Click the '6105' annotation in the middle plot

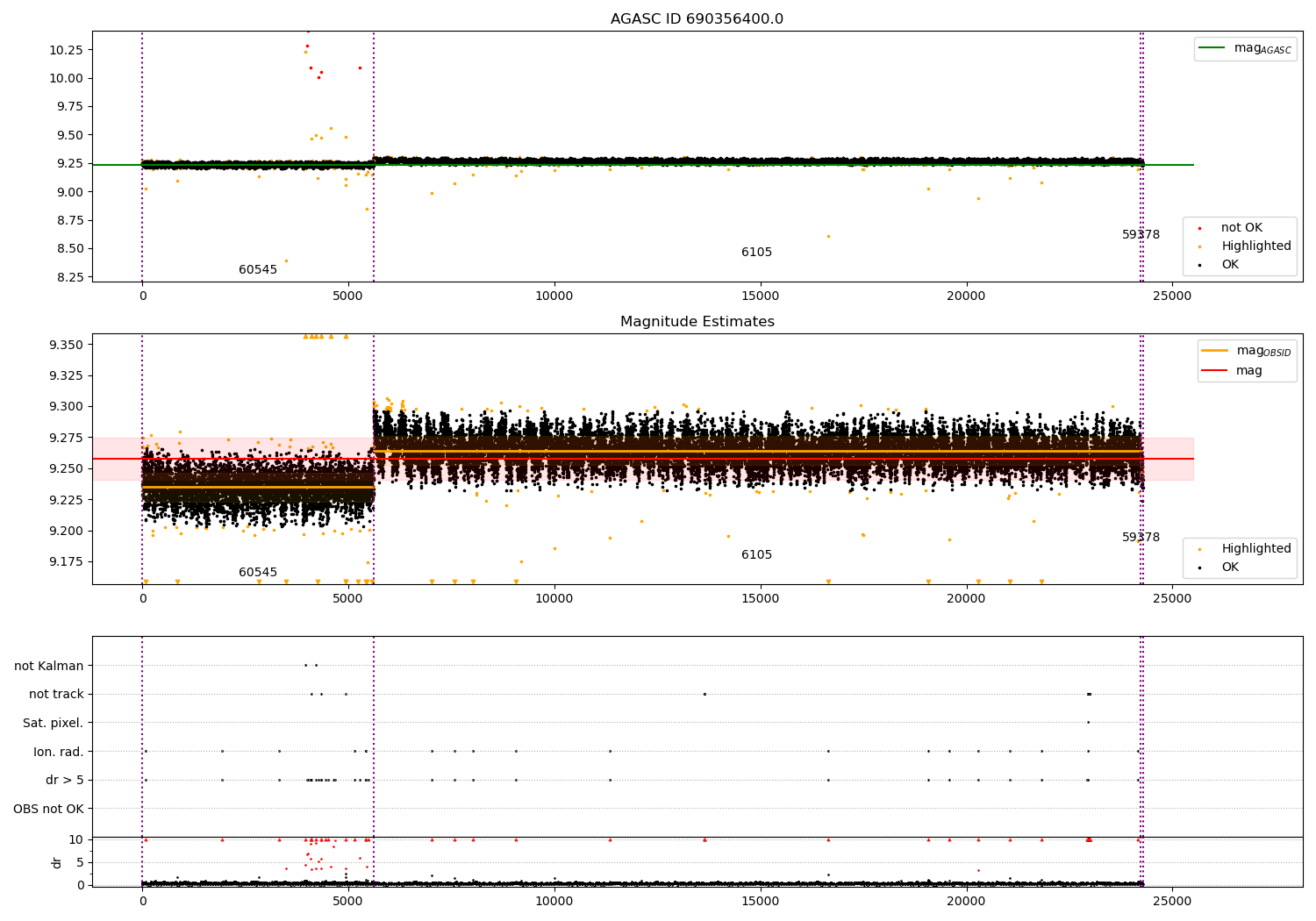[x=756, y=555]
